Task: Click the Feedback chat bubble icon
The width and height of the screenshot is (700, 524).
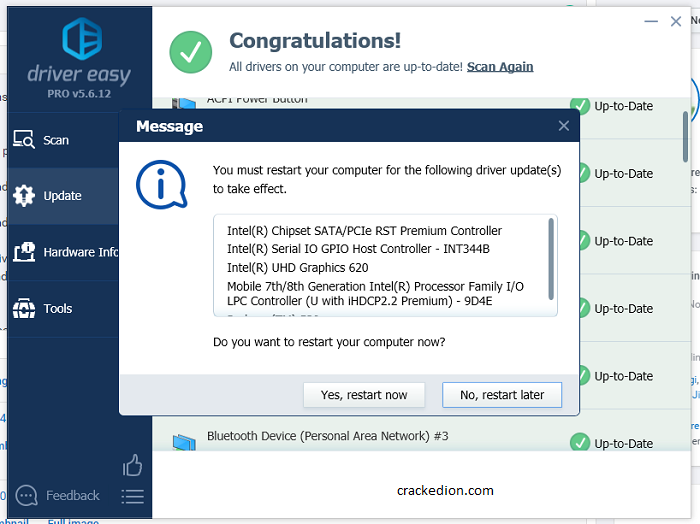Action: (x=26, y=495)
